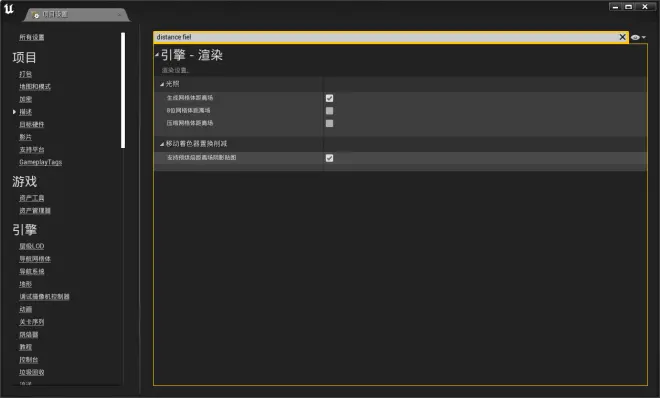Open 资产管理器 settings
The width and height of the screenshot is (660, 398).
(x=35, y=211)
